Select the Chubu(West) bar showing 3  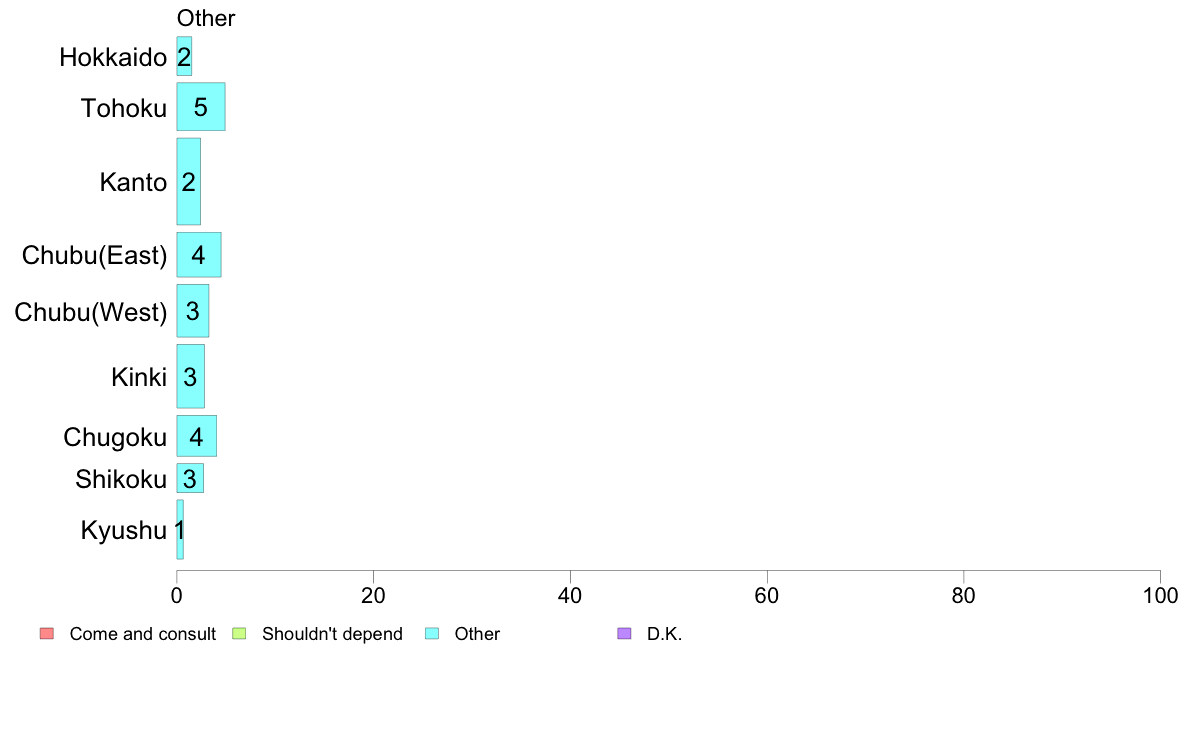pyautogui.click(x=192, y=311)
